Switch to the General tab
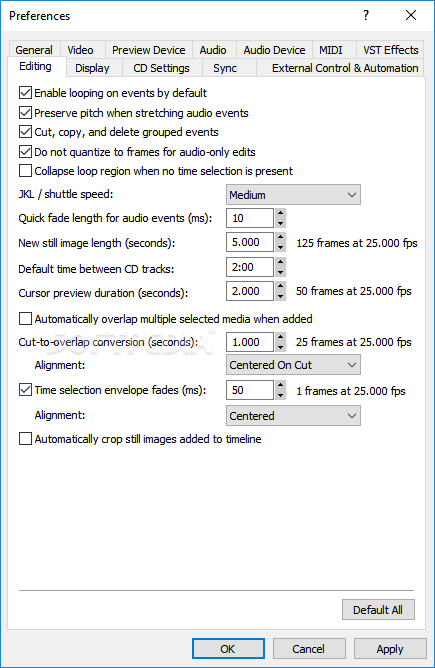The height and width of the screenshot is (668, 435). point(34,50)
